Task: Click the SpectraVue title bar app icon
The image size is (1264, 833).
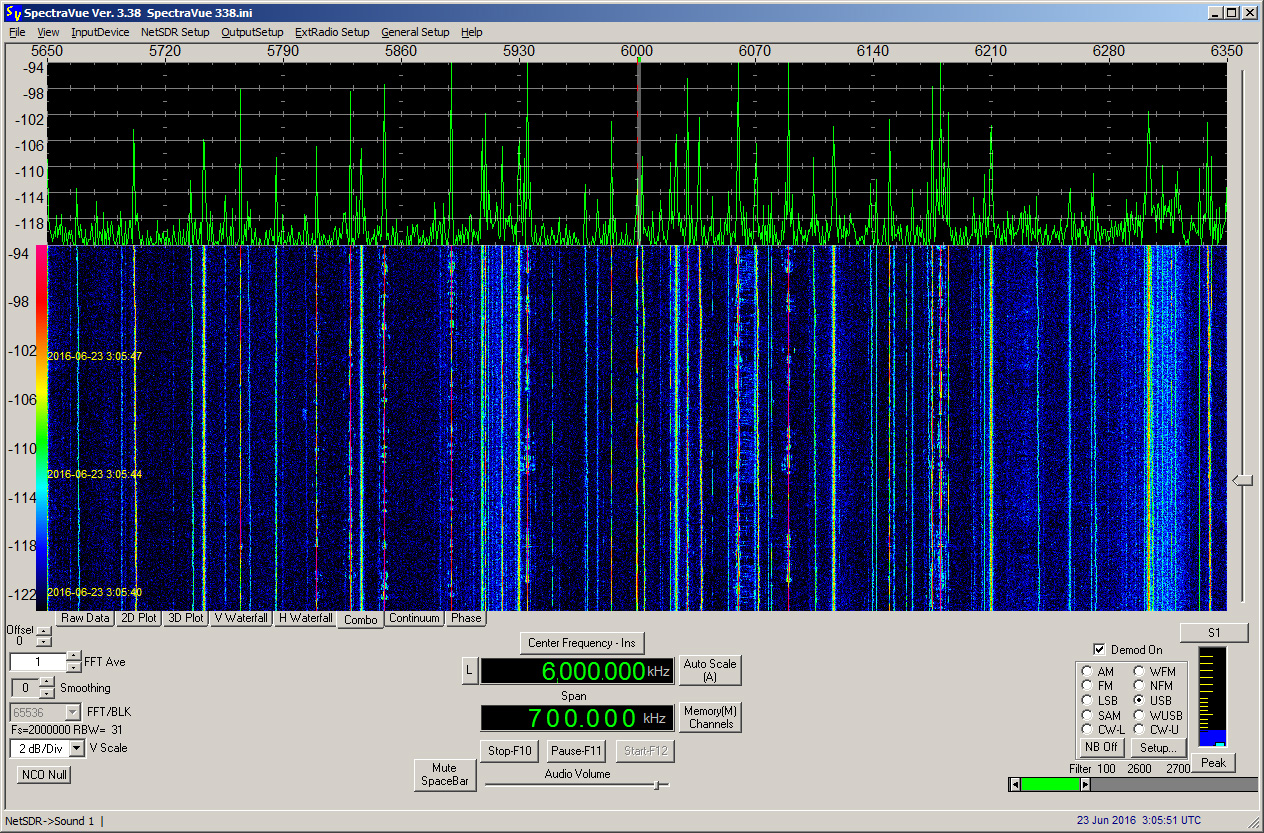Action: (12, 12)
